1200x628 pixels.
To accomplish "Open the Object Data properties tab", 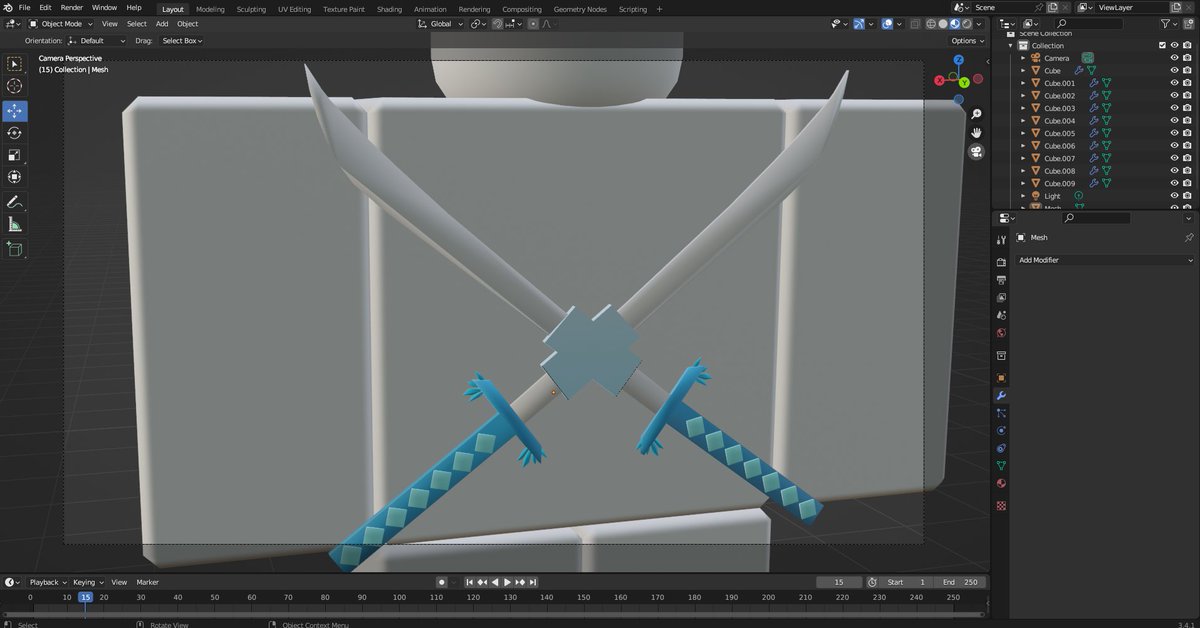I will (x=1001, y=466).
